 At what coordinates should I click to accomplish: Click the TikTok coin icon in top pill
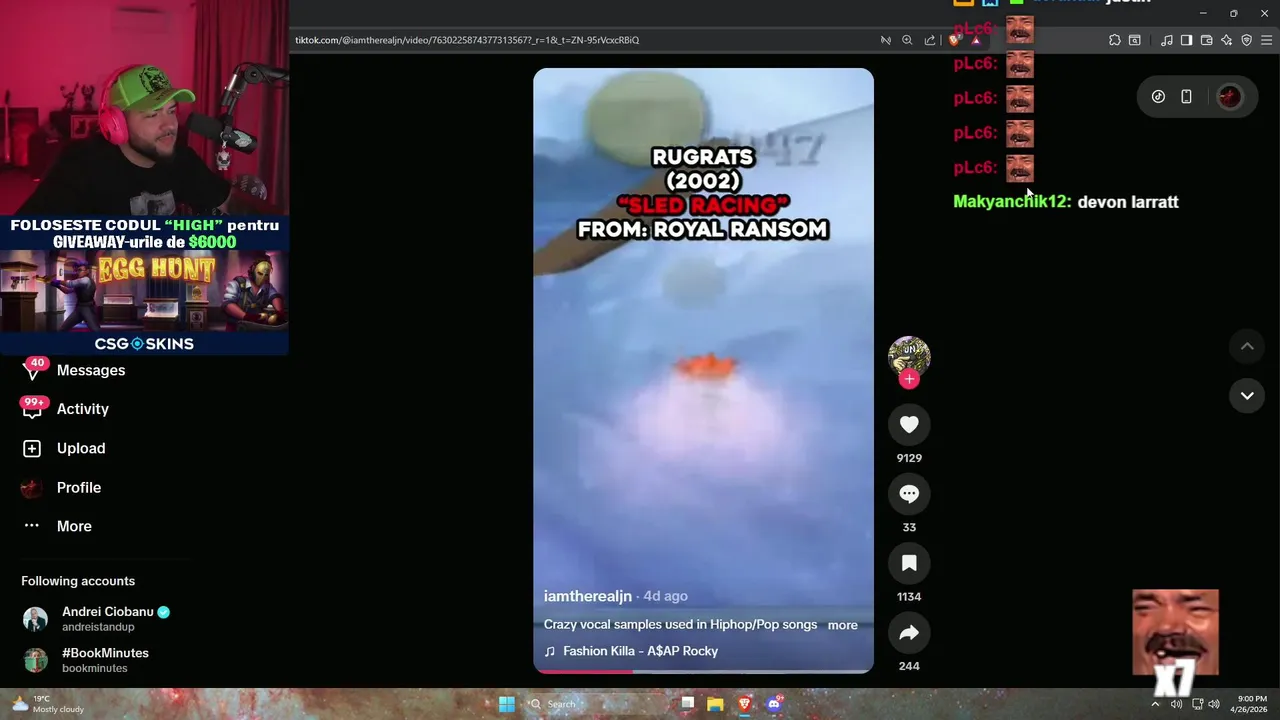tap(1158, 97)
